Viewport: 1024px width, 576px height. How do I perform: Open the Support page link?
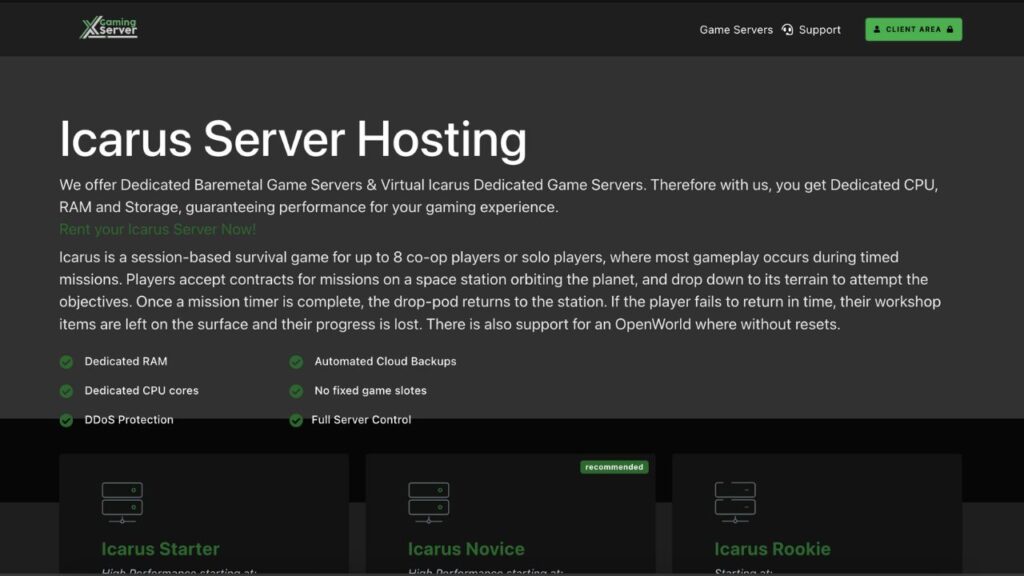coord(819,30)
